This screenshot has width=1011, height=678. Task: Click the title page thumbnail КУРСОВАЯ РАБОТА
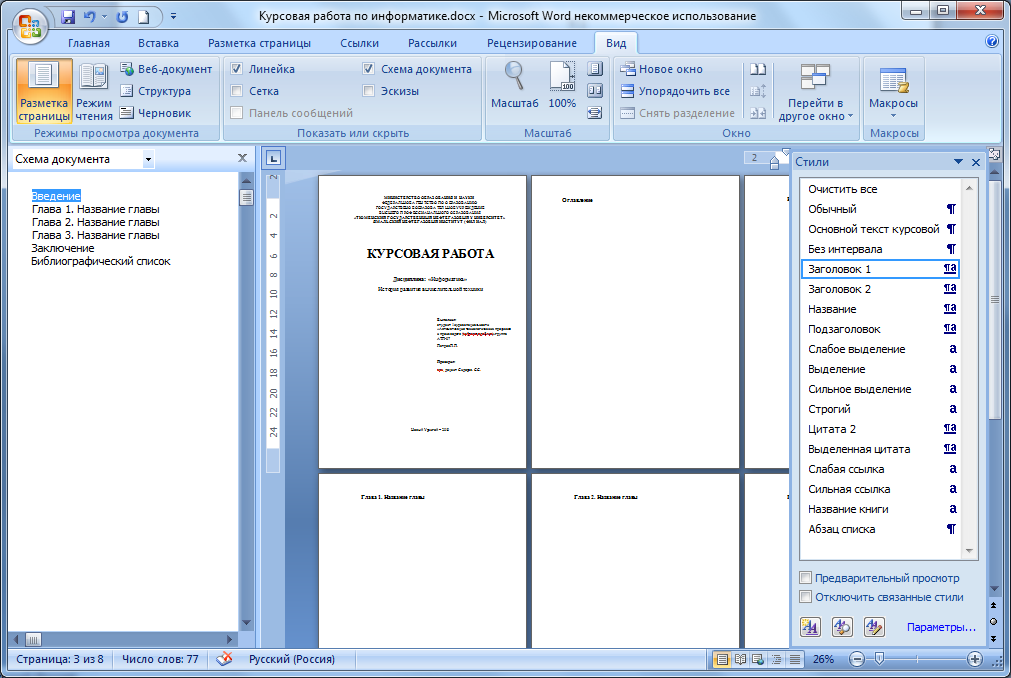tap(422, 322)
